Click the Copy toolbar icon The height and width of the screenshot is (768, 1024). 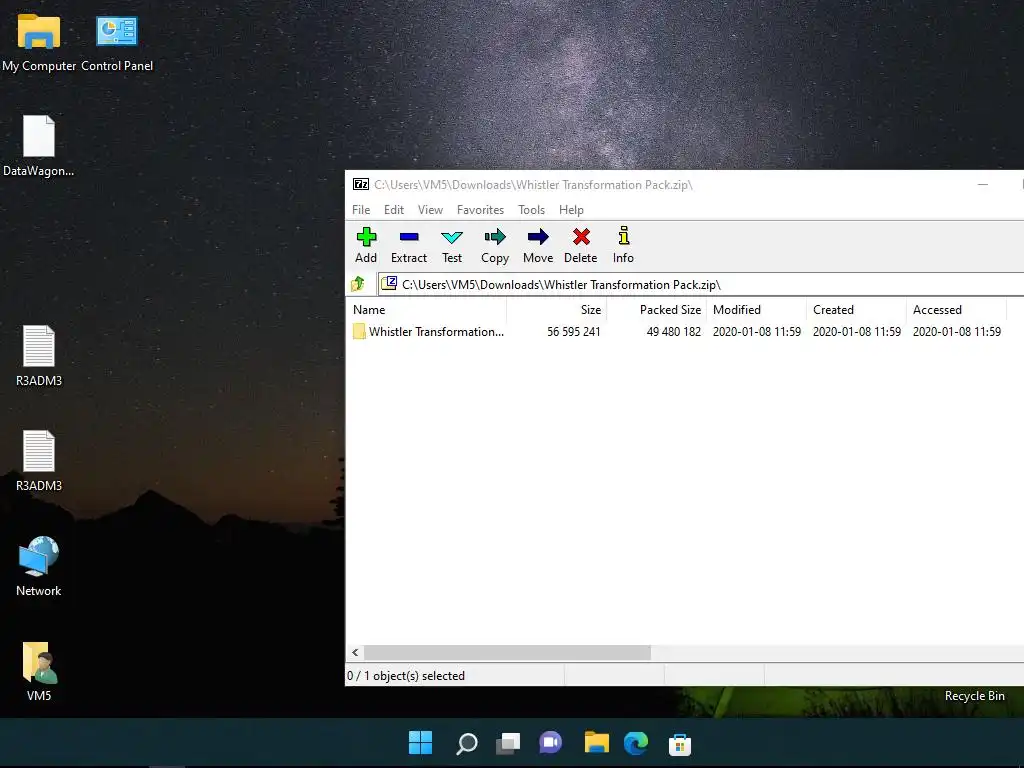[495, 246]
